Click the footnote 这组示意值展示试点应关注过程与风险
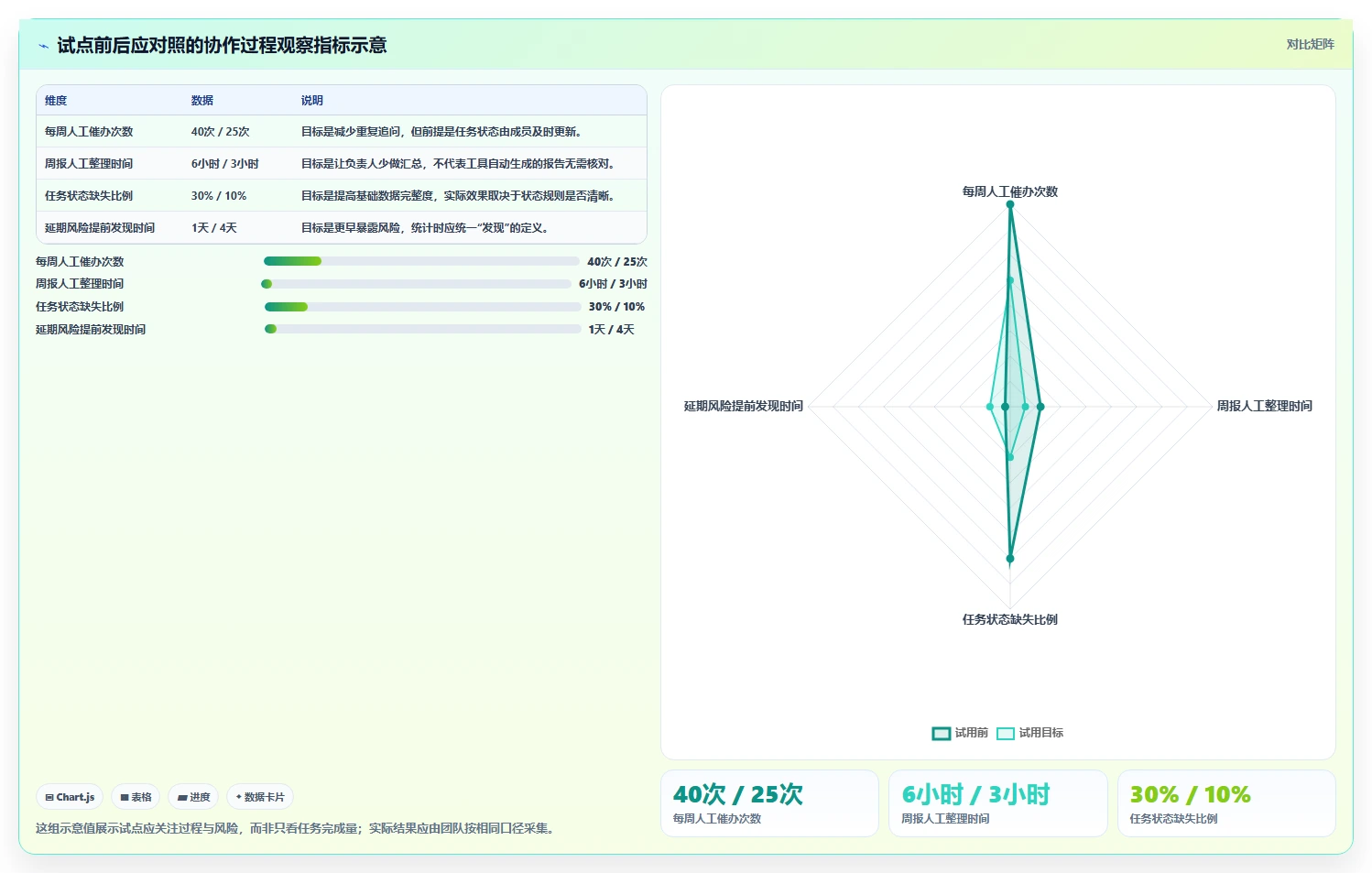 297,828
